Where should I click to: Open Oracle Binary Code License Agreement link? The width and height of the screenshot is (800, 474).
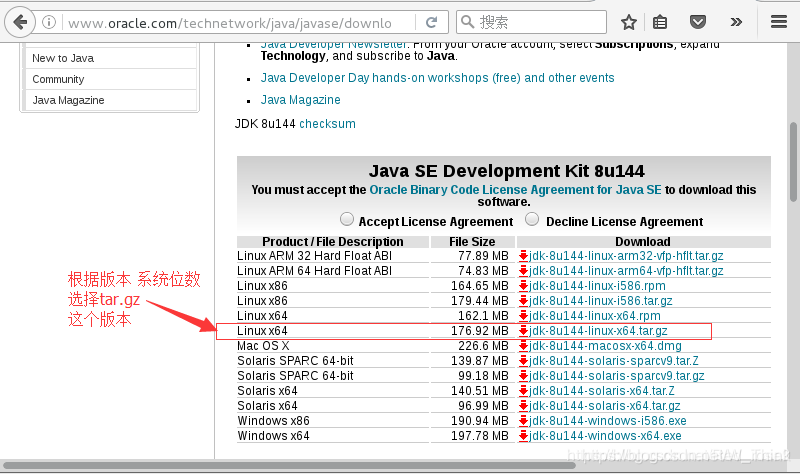point(515,190)
